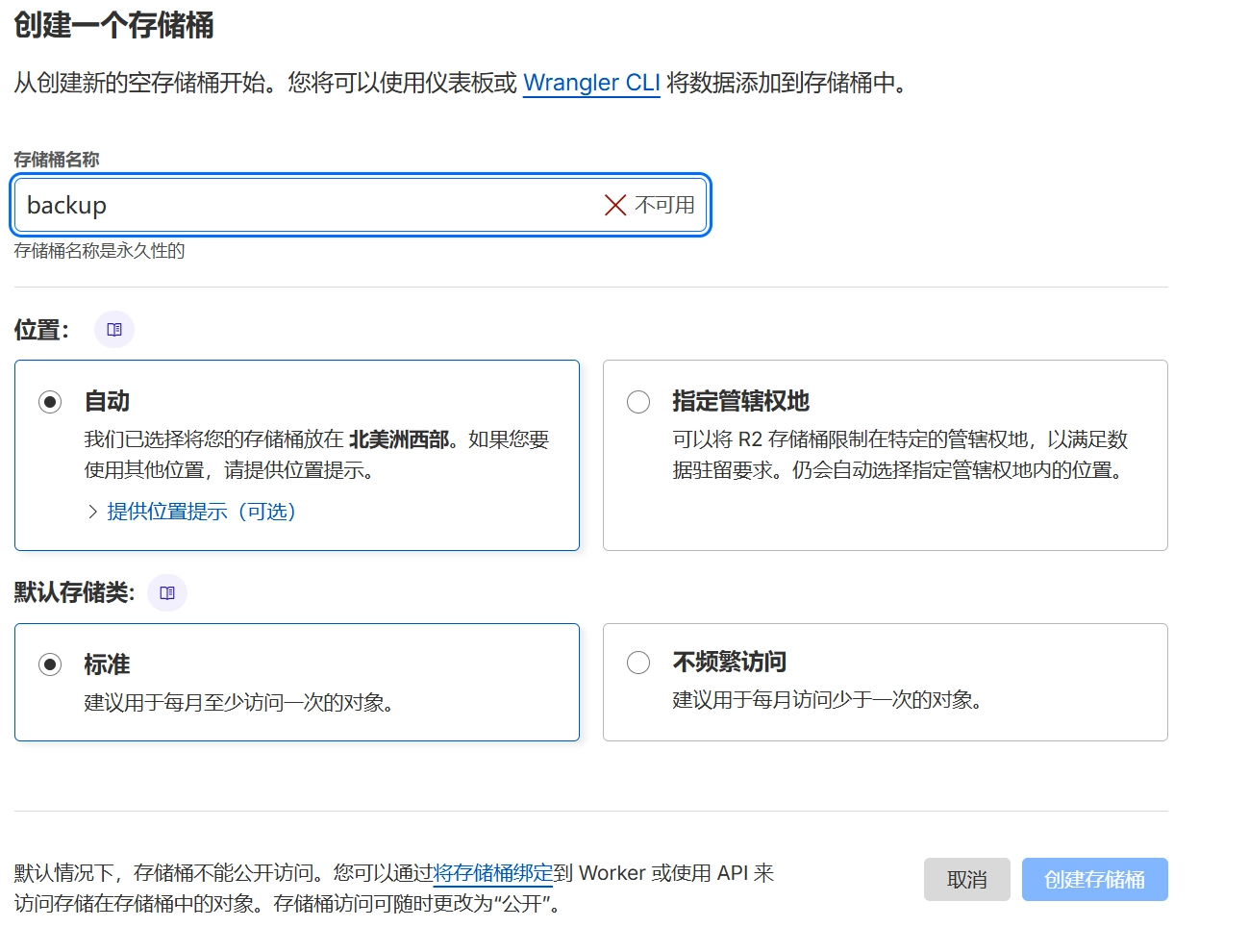Focus the bucket name field containing backup
Screen dimensions: 1249x952
click(x=308, y=205)
